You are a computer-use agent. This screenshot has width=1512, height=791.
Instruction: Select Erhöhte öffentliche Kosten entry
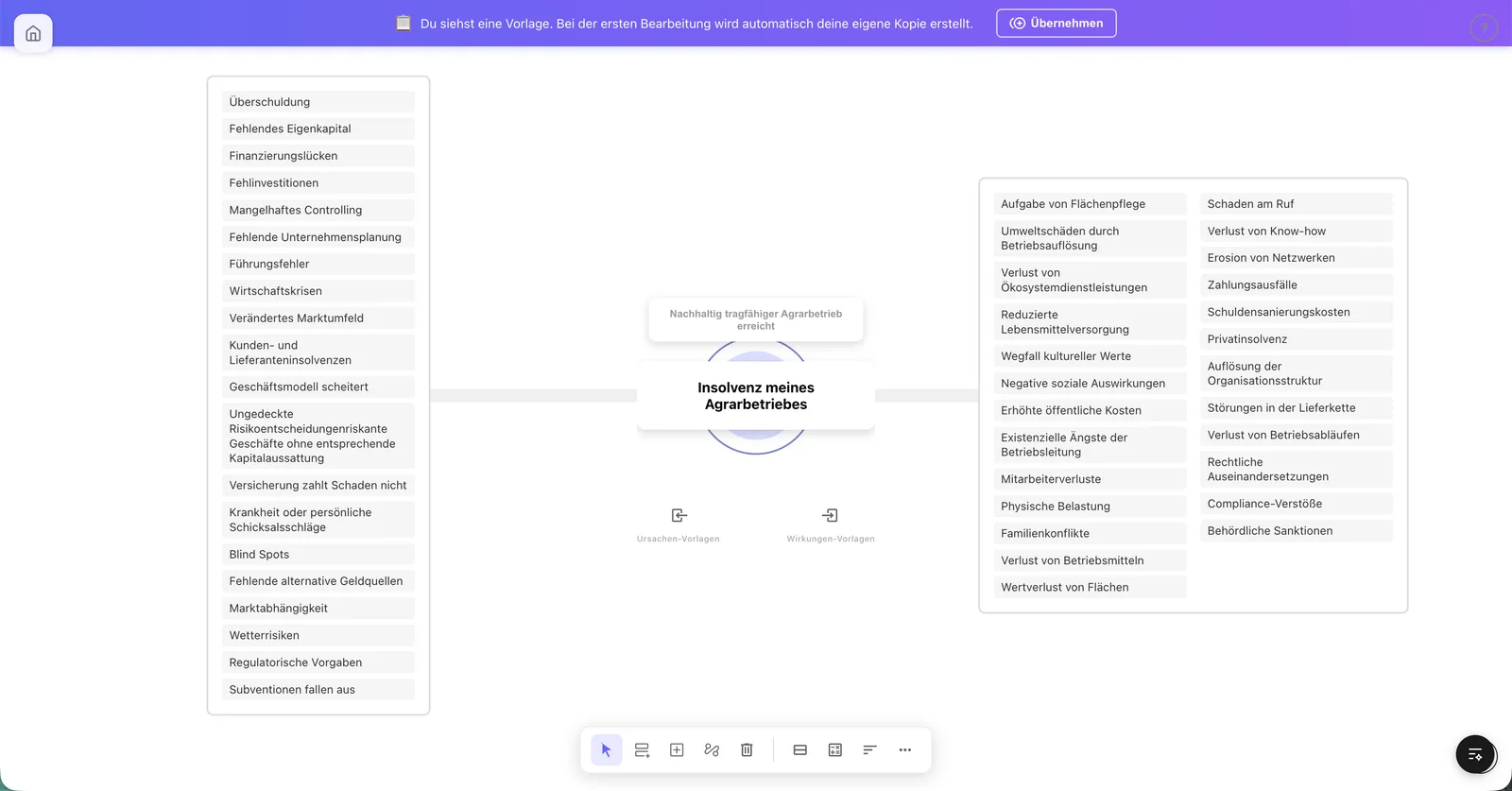(x=1091, y=410)
